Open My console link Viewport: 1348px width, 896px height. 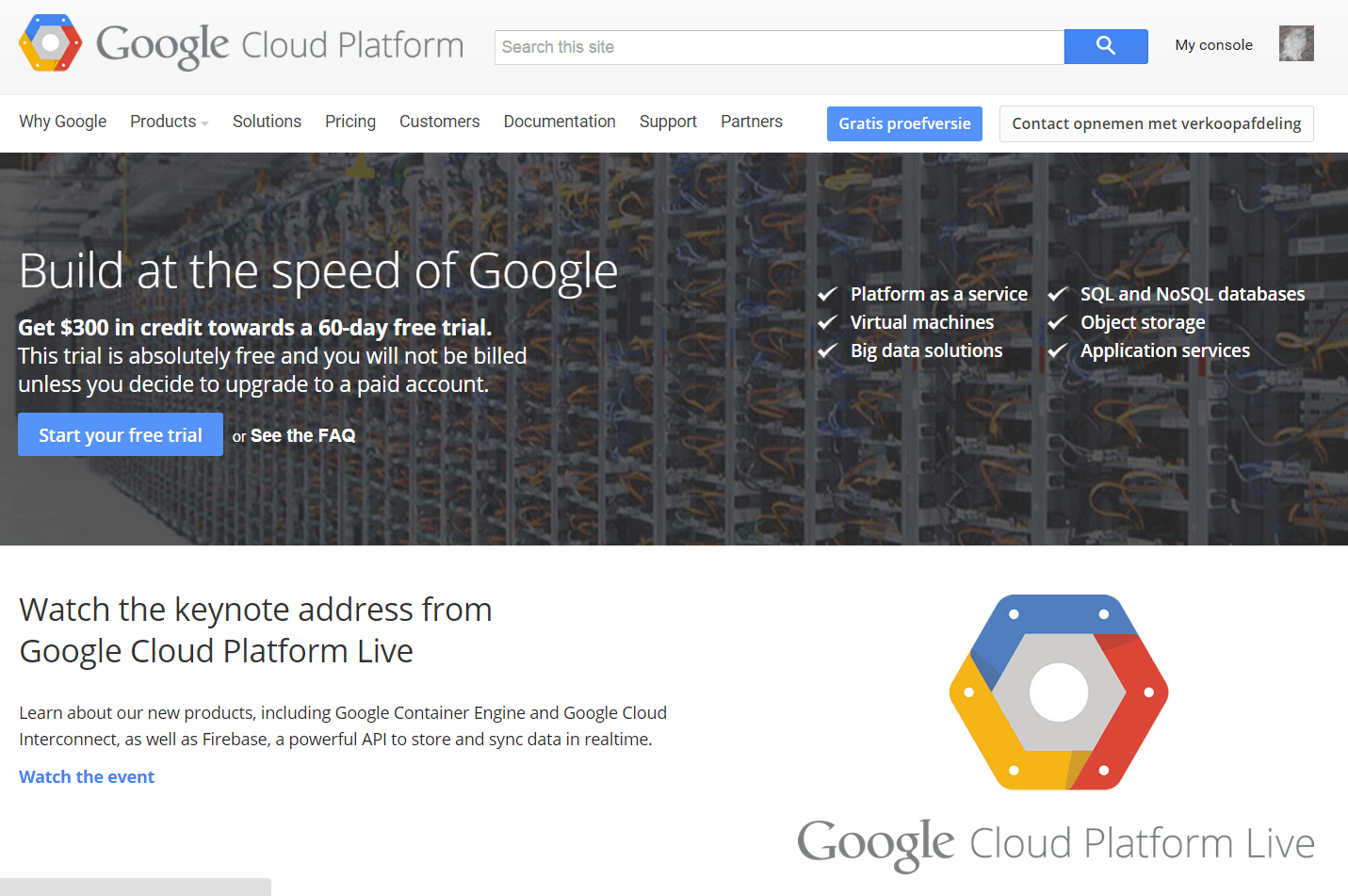pyautogui.click(x=1213, y=45)
